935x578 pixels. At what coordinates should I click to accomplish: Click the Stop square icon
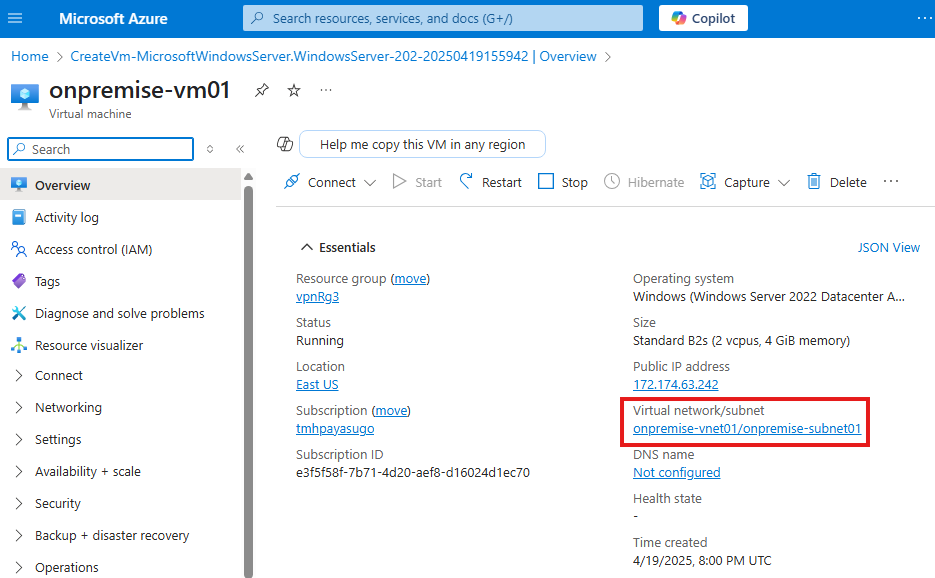546,181
